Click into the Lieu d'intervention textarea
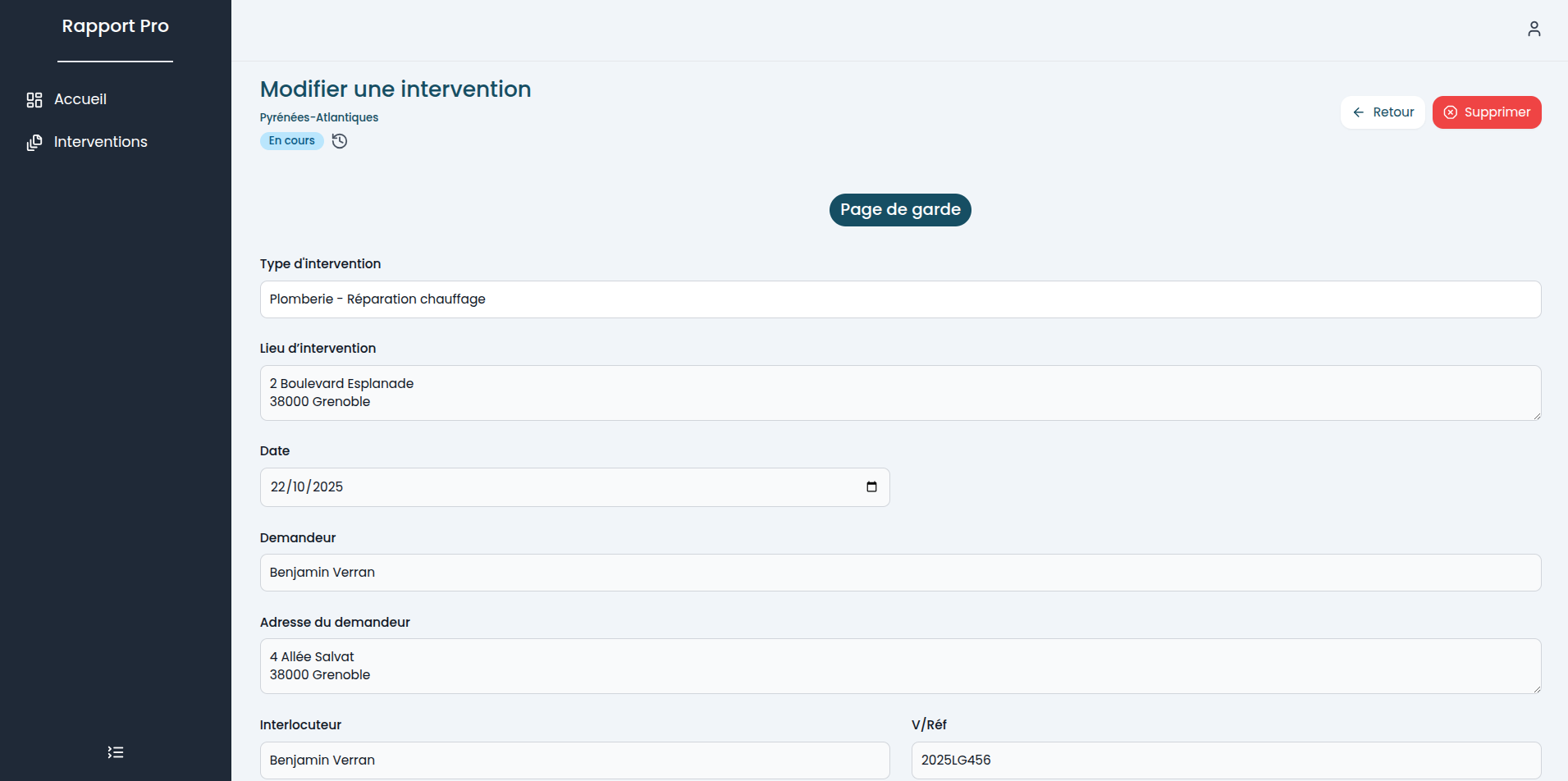This screenshot has width=1568, height=781. pyautogui.click(x=900, y=393)
